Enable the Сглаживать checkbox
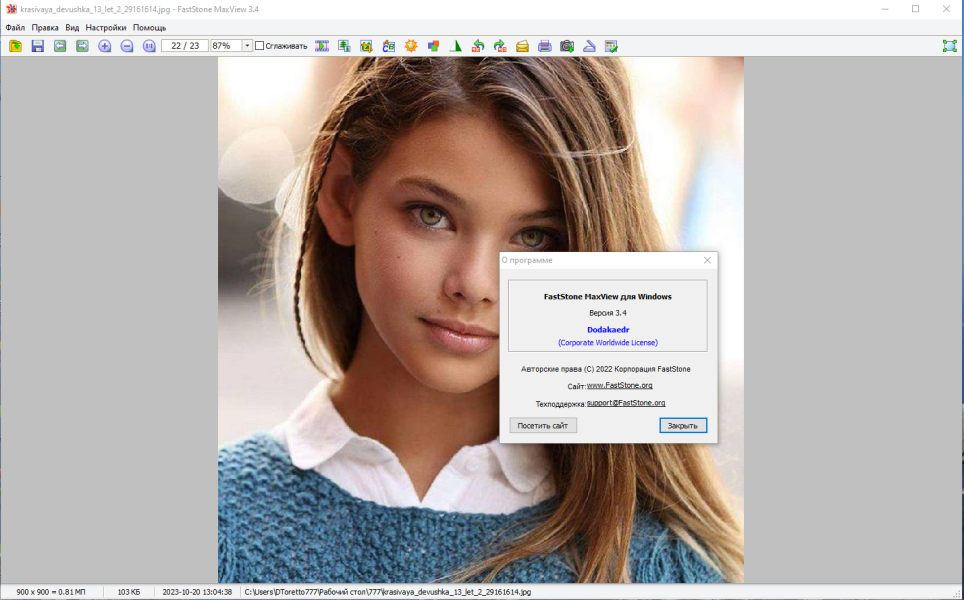This screenshot has height=600, width=964. 259,45
